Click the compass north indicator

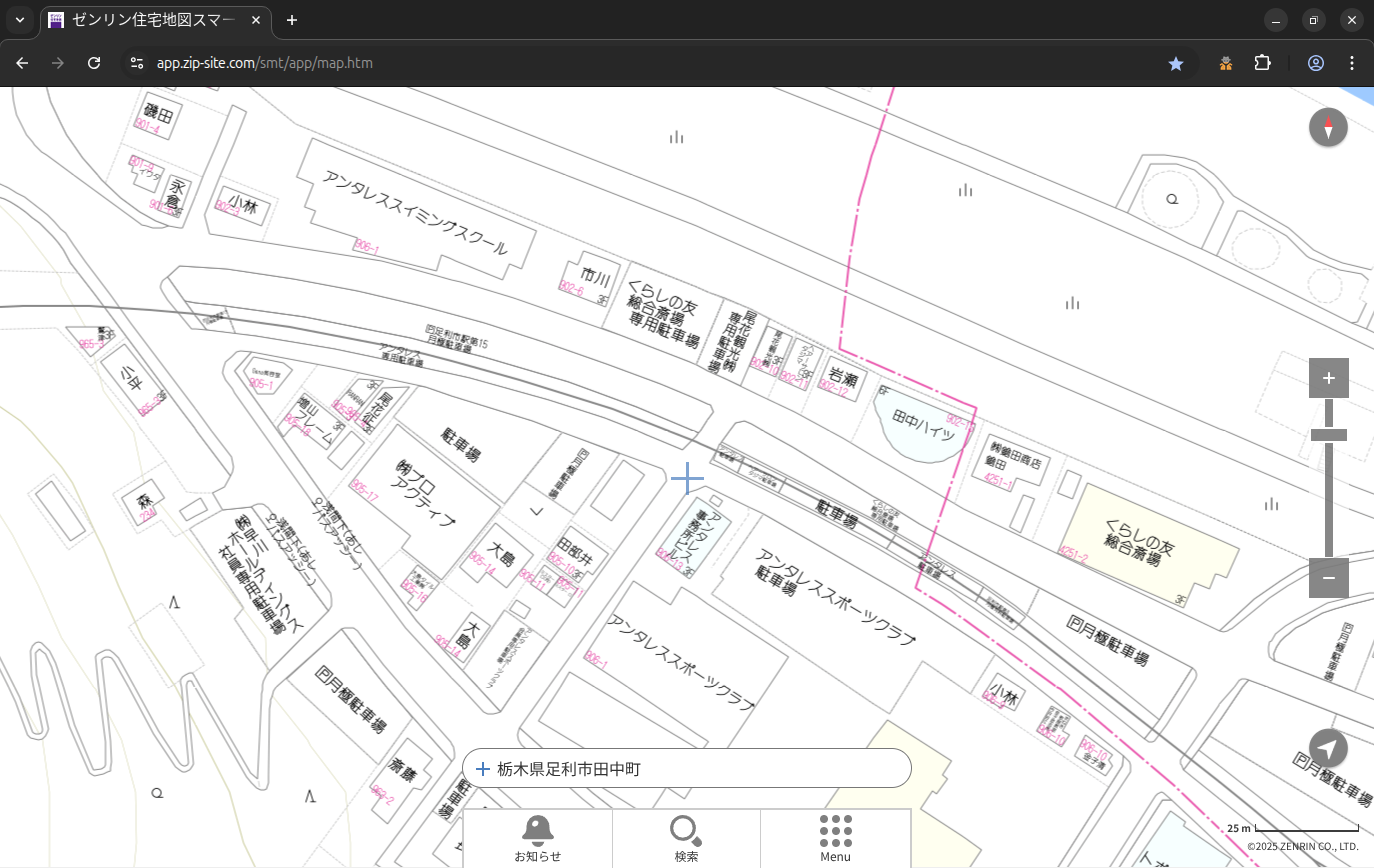point(1328,128)
